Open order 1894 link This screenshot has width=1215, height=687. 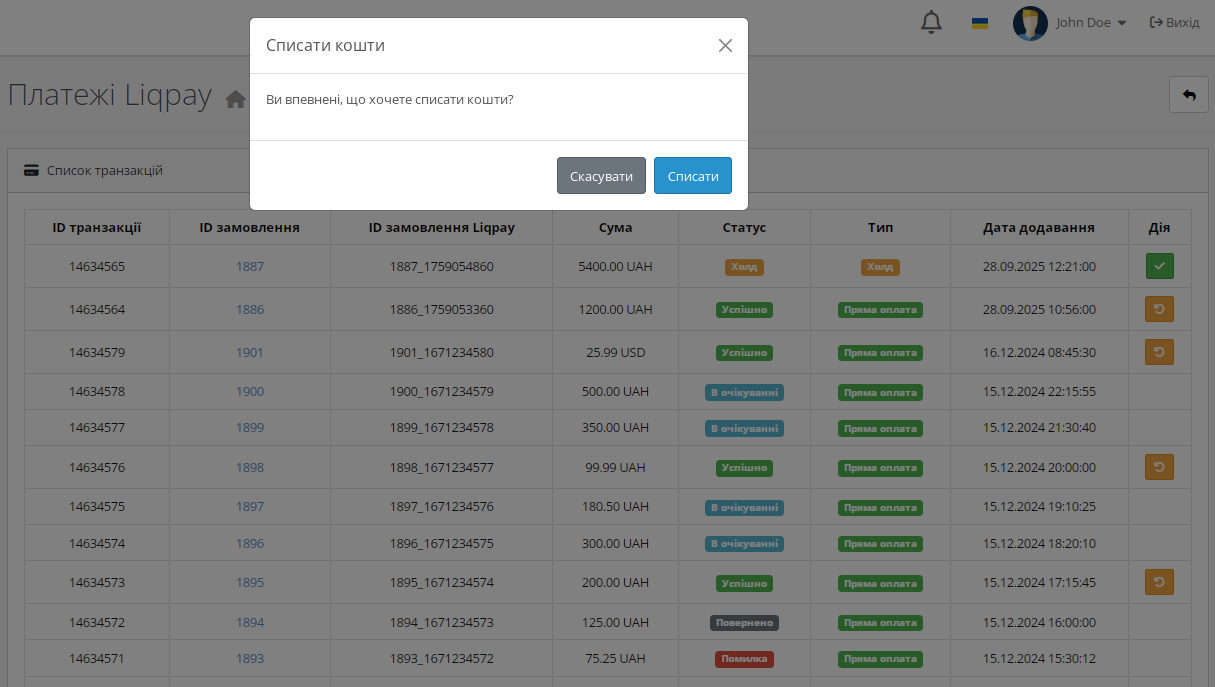(250, 623)
